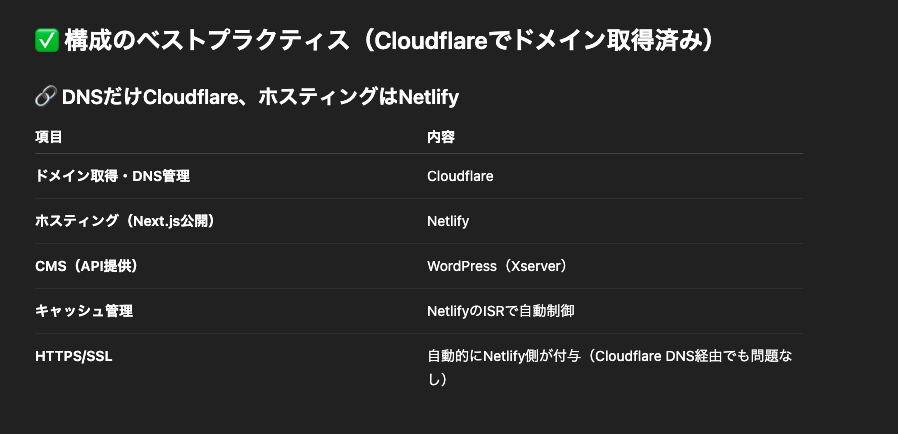Image resolution: width=898 pixels, height=434 pixels.
Task: Select the HTTPS/SSL row label
Action: click(73, 356)
